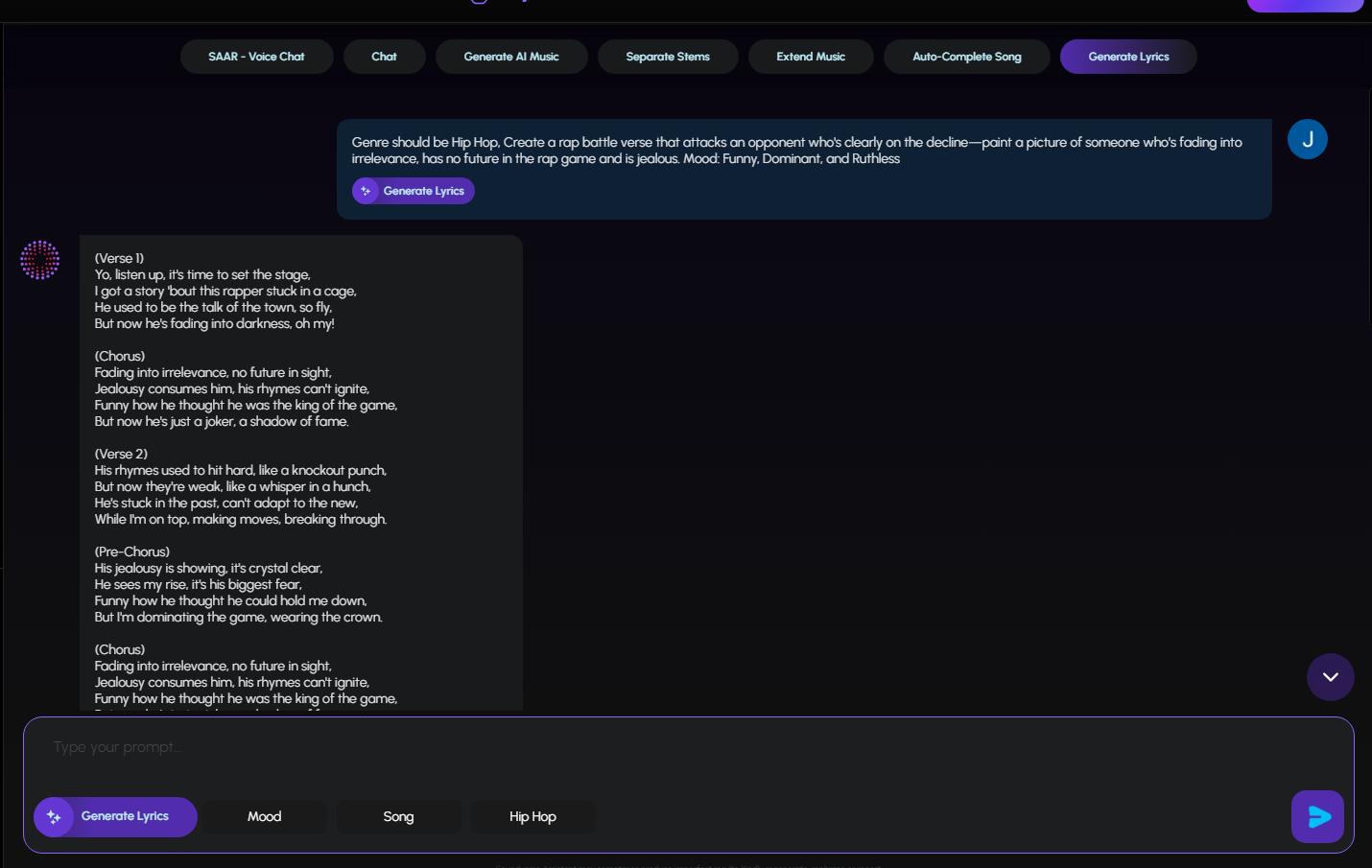Viewport: 1372px width, 868px height.
Task: Click the first (Chorus) heading in lyrics
Action: click(x=120, y=356)
